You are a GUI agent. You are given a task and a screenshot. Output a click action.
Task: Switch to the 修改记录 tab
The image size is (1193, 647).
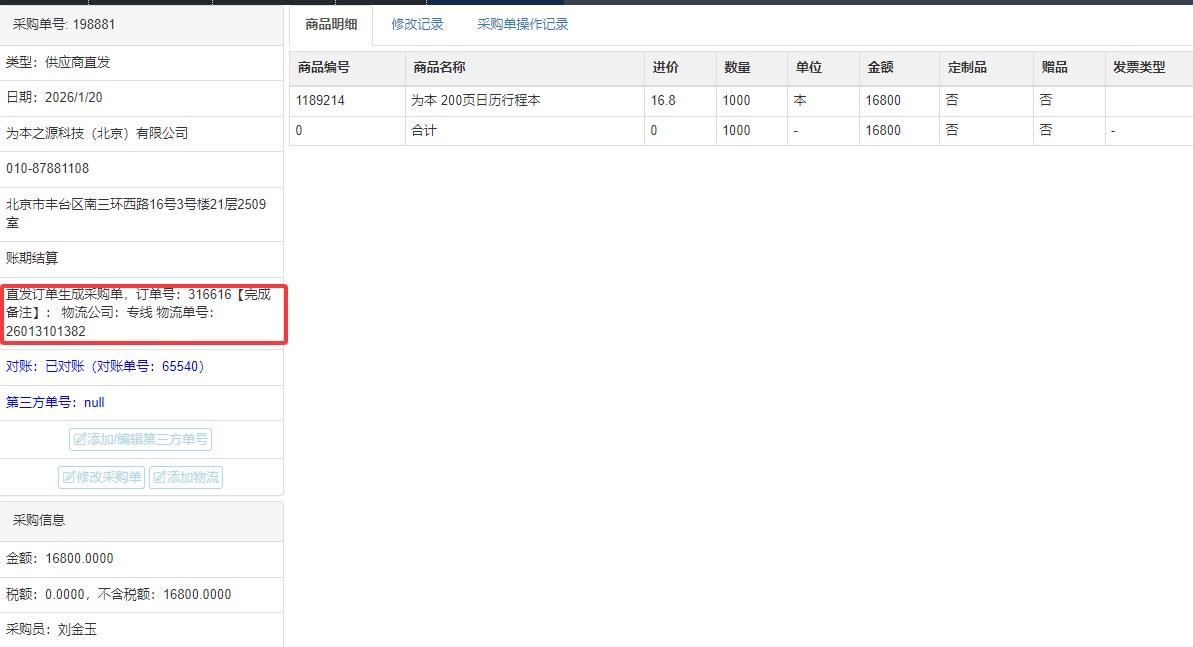pyautogui.click(x=417, y=24)
